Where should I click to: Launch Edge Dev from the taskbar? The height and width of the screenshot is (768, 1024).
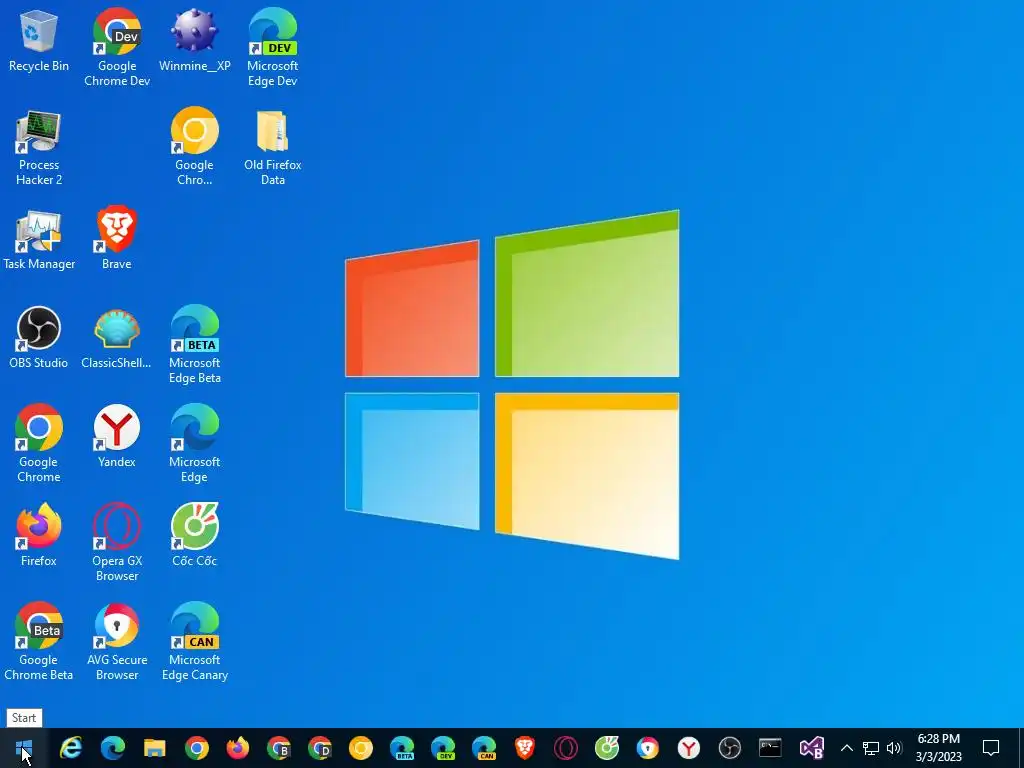pyautogui.click(x=443, y=748)
